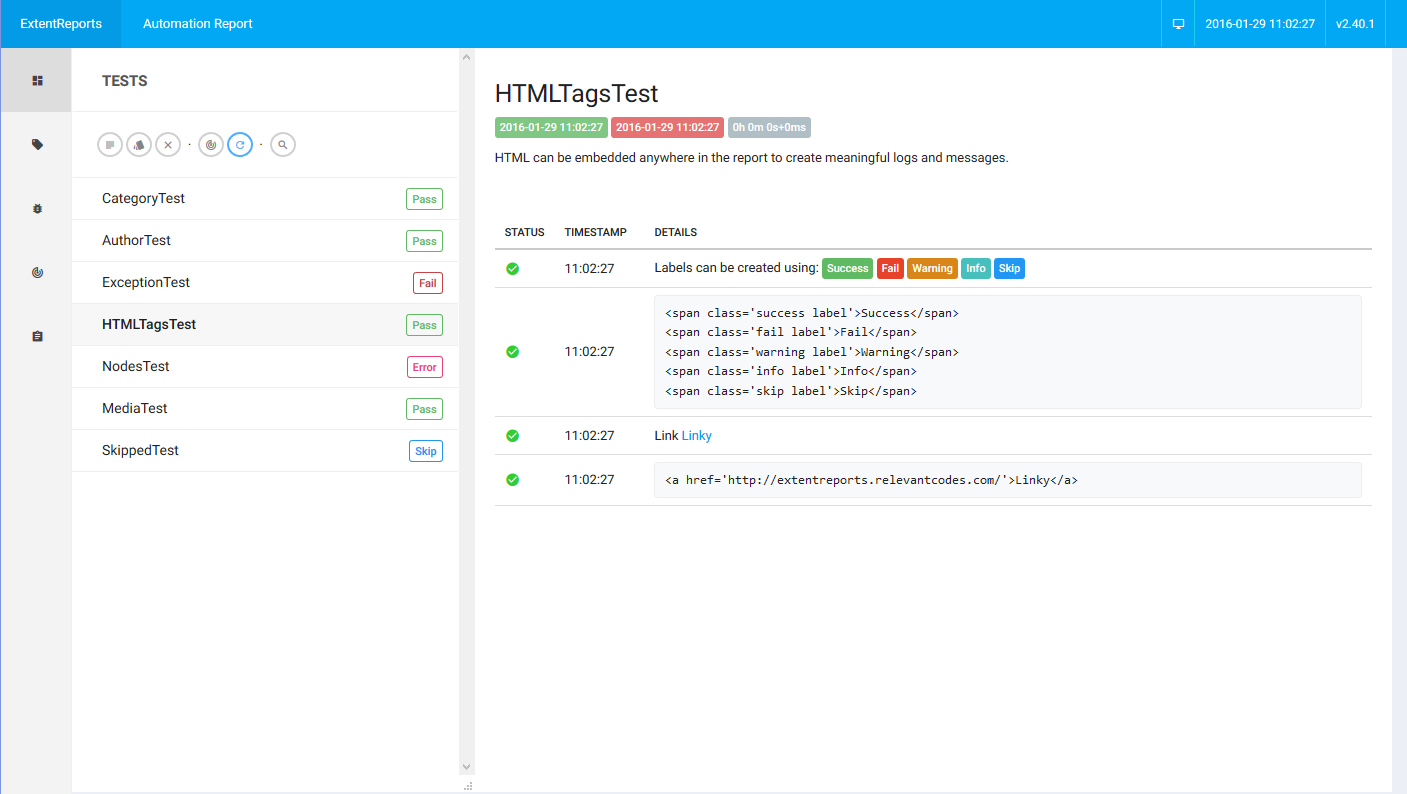
Task: Select NodesTest in the tests list
Action: (136, 367)
